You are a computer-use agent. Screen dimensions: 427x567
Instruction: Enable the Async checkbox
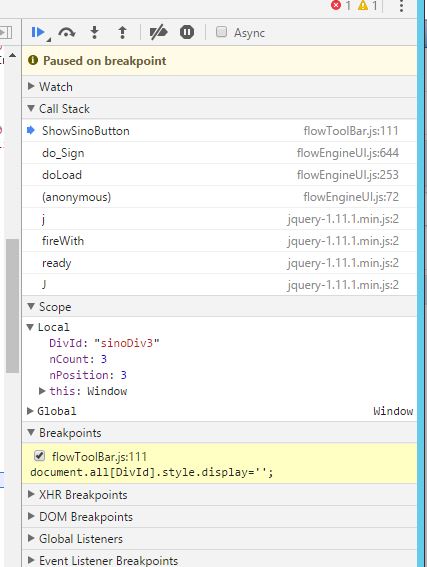(221, 32)
